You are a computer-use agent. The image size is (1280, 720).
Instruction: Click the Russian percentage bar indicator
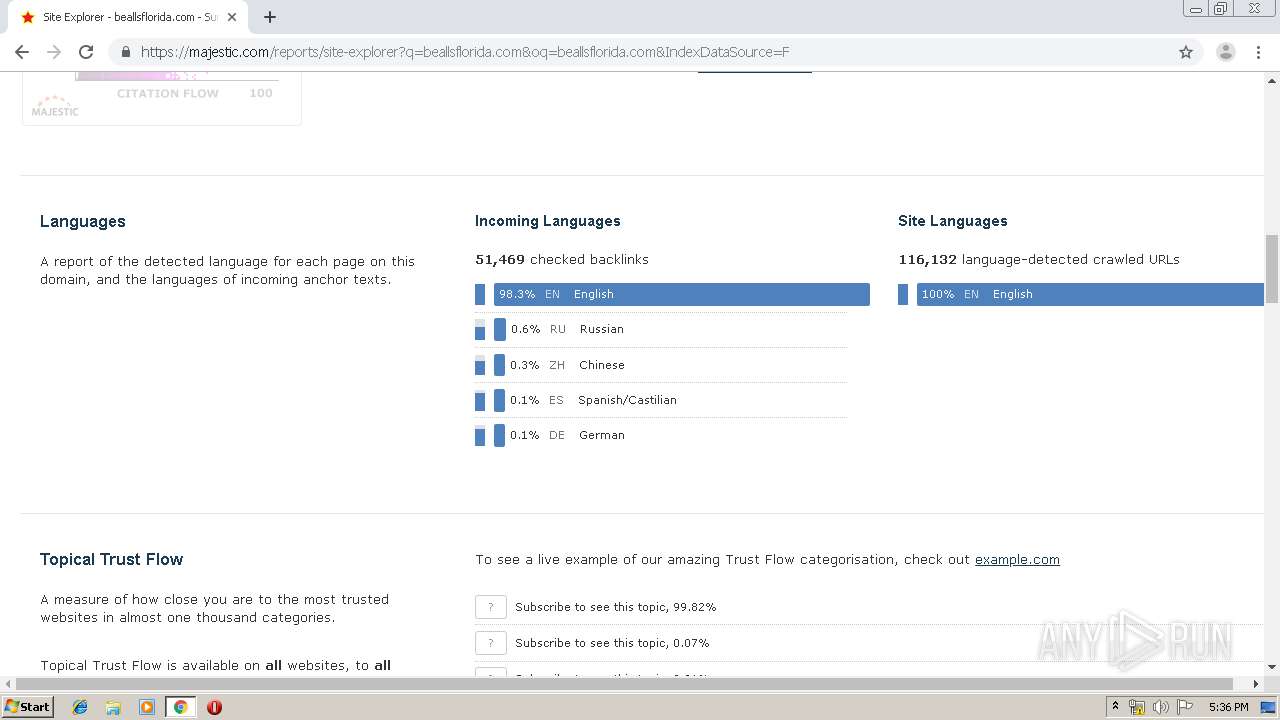tap(499, 329)
